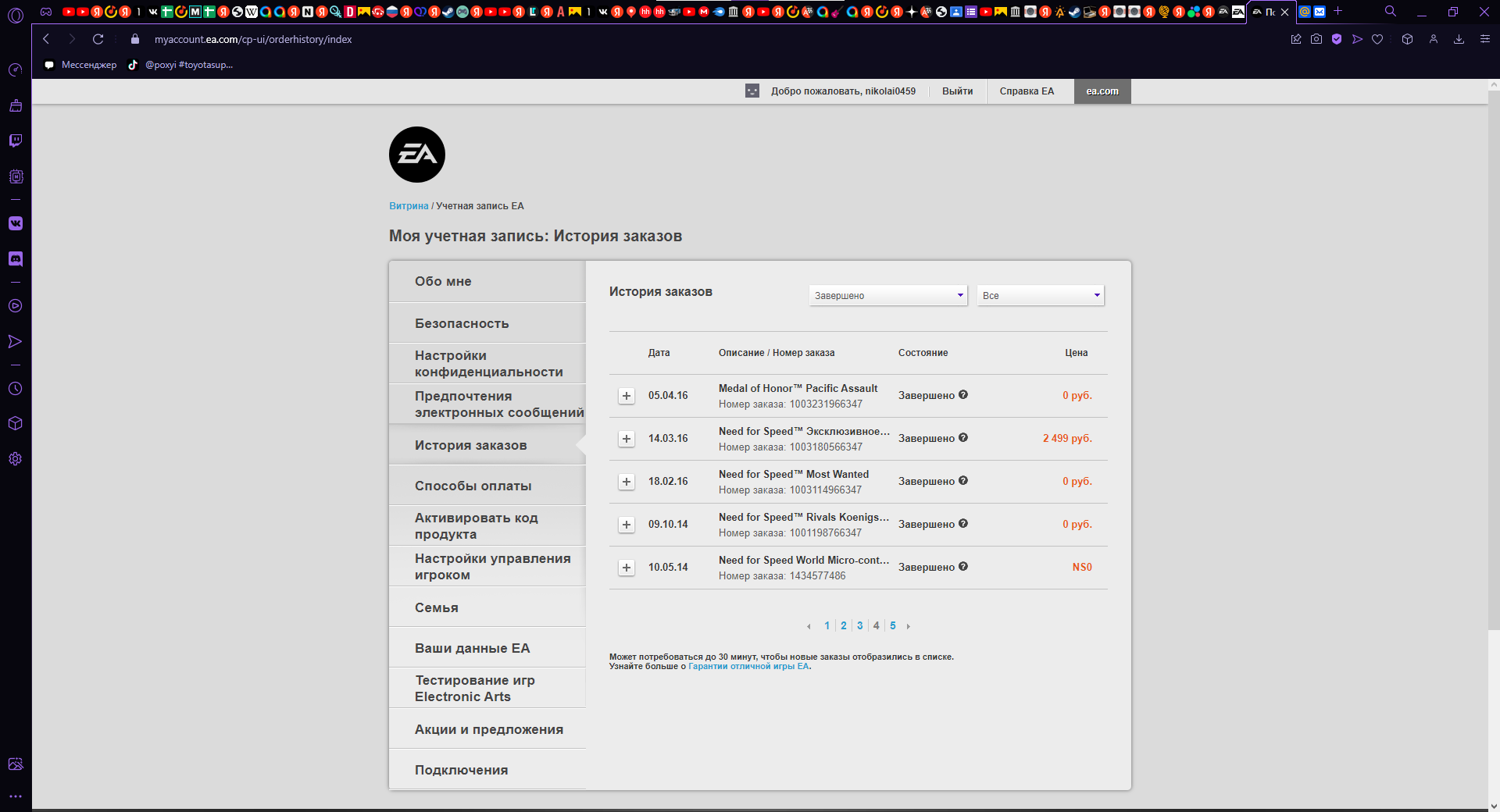Send page via the toolbar My Flow arrow
Image resolution: width=1500 pixels, height=812 pixels.
(x=1357, y=39)
